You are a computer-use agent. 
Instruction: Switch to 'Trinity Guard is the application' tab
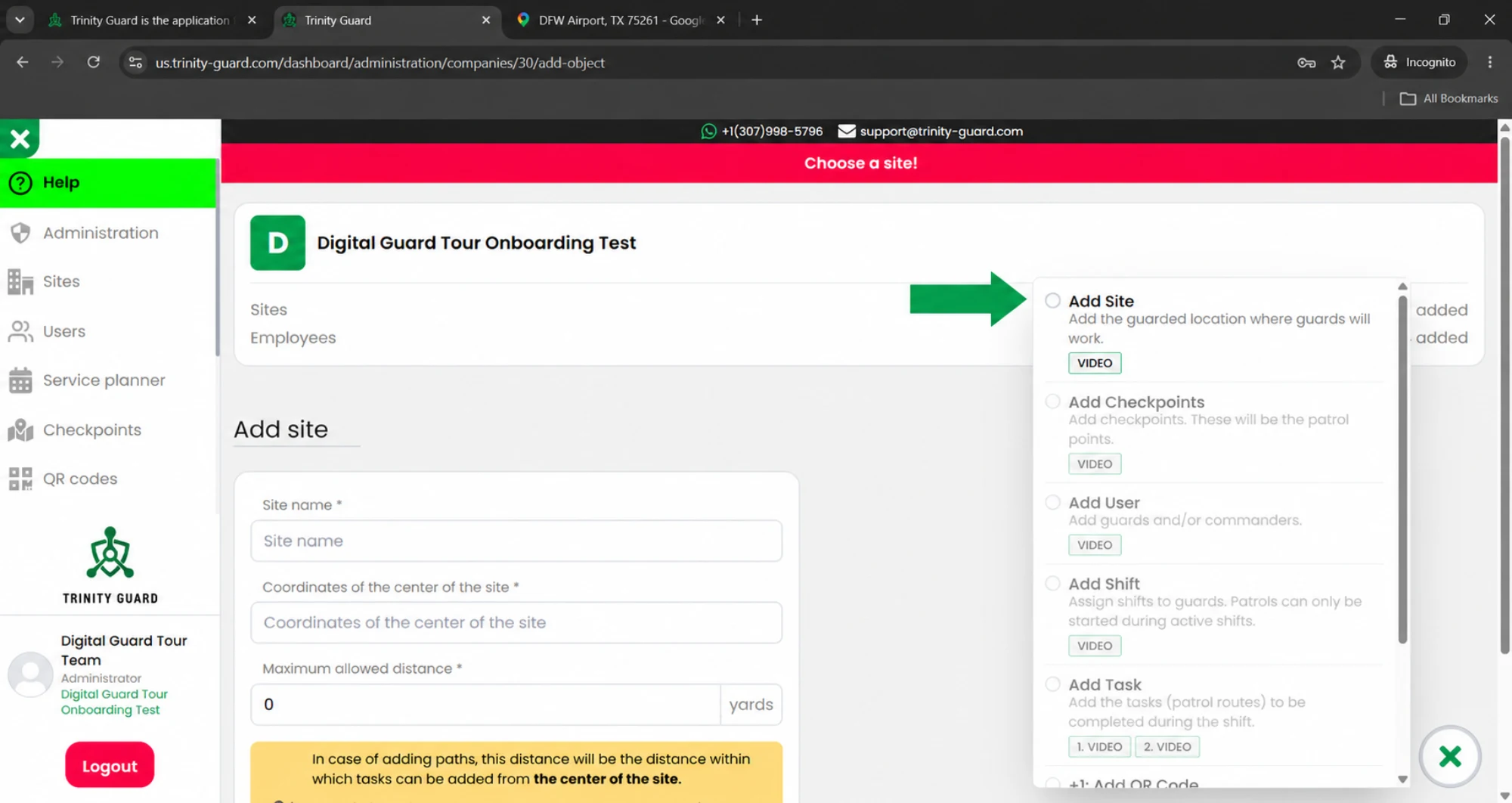[150, 20]
